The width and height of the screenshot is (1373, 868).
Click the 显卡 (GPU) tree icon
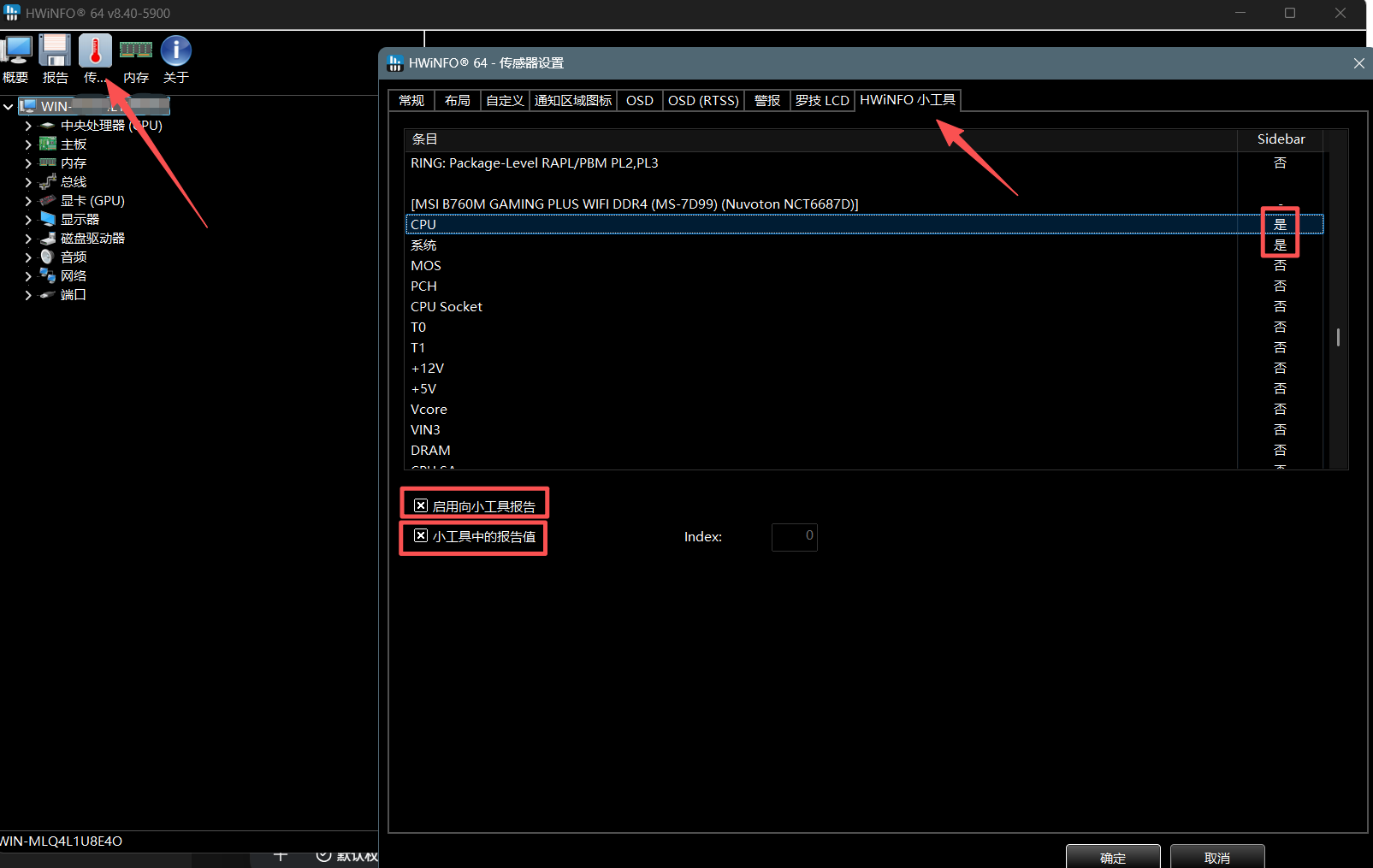pyautogui.click(x=48, y=201)
